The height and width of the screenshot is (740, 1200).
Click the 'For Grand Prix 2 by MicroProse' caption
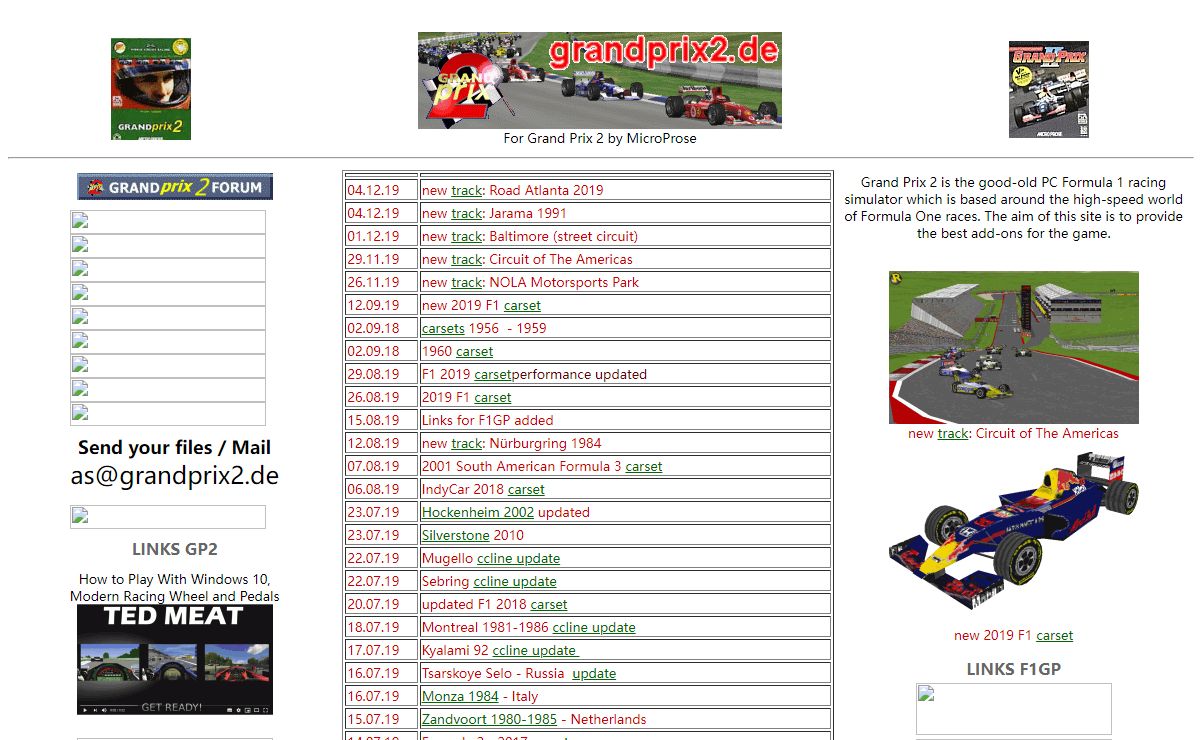coord(600,138)
